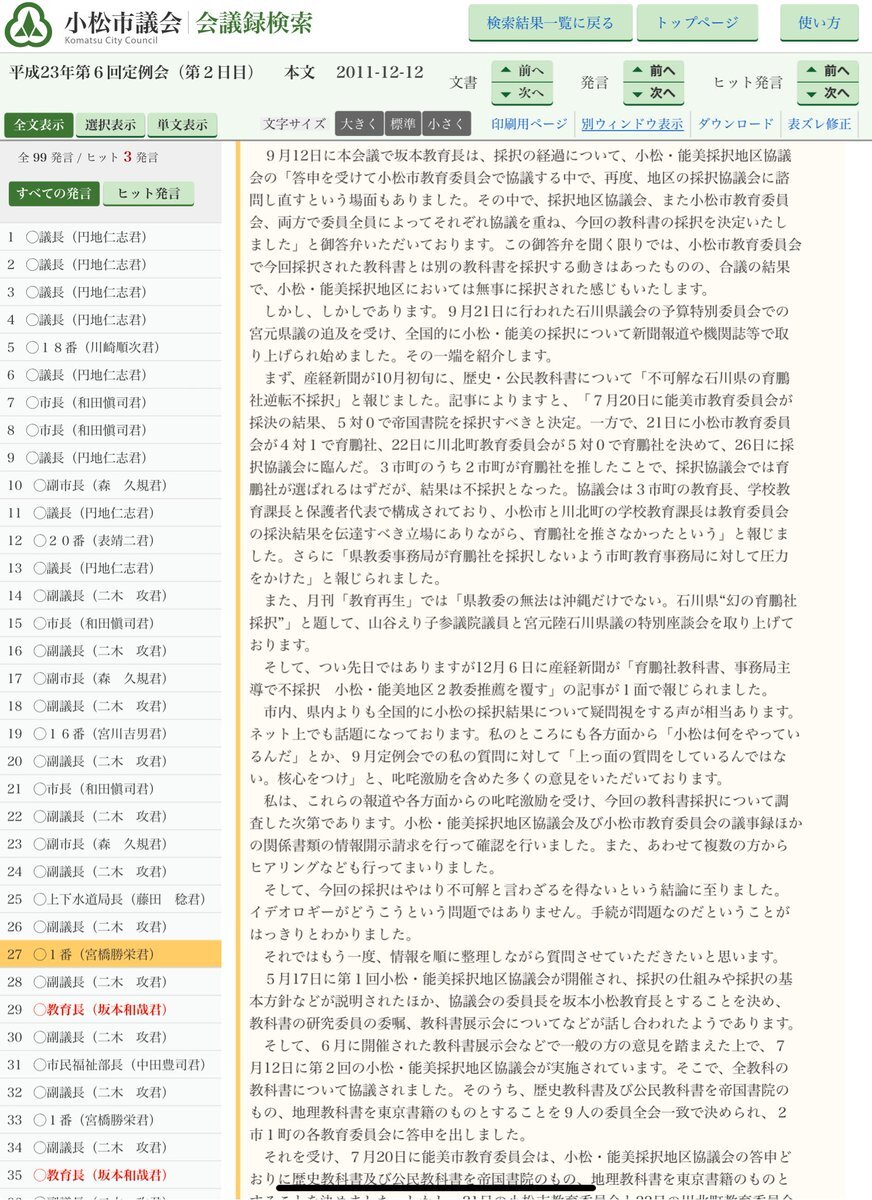
Task: Switch to selected view (選択表示)
Action: tap(111, 125)
